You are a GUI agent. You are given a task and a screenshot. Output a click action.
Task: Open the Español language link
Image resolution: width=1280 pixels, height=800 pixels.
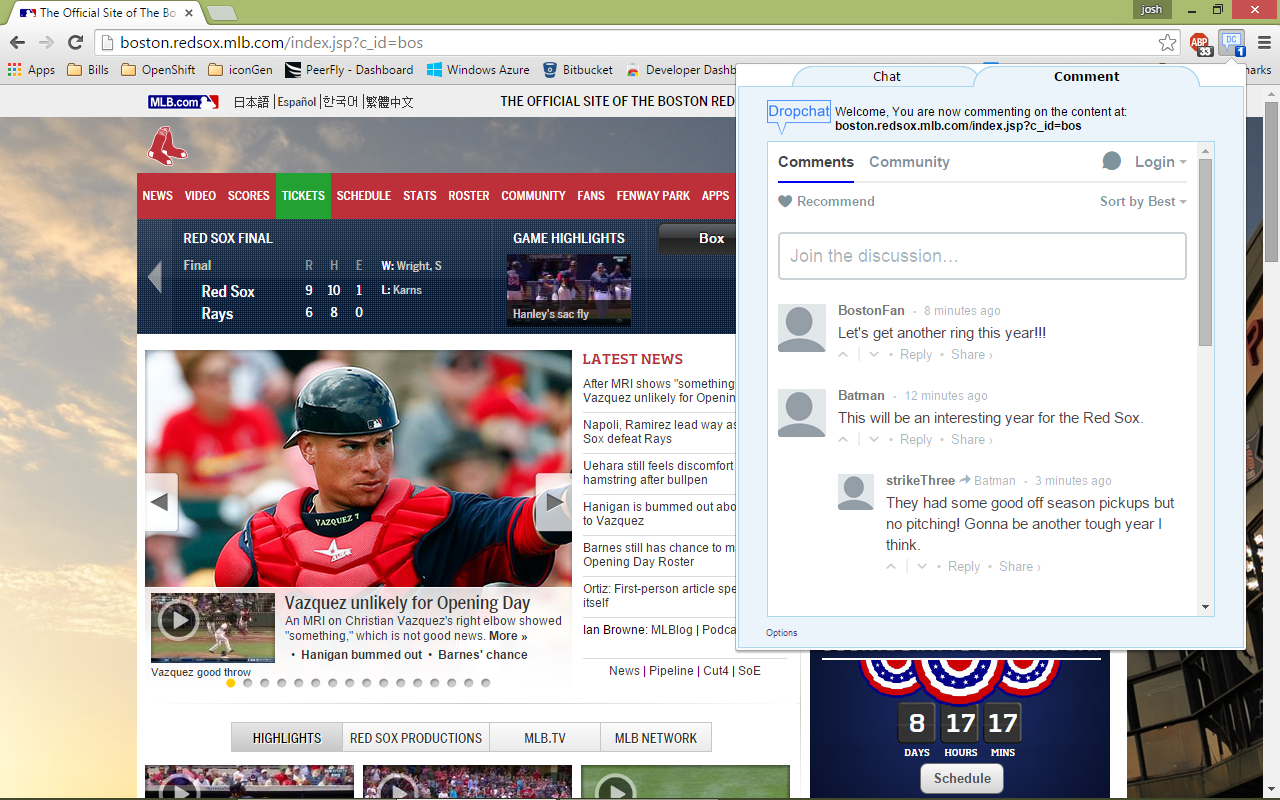pos(297,102)
